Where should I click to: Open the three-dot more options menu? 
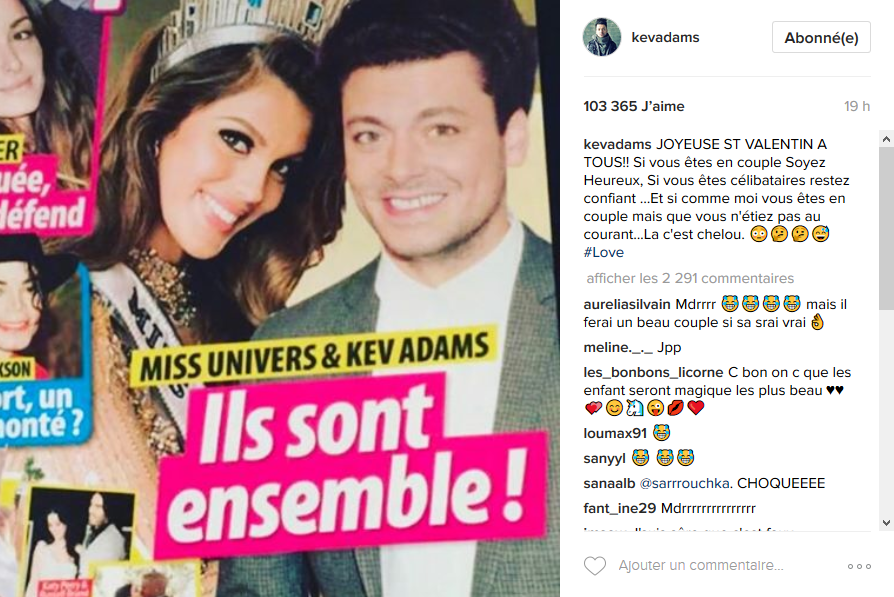(859, 566)
